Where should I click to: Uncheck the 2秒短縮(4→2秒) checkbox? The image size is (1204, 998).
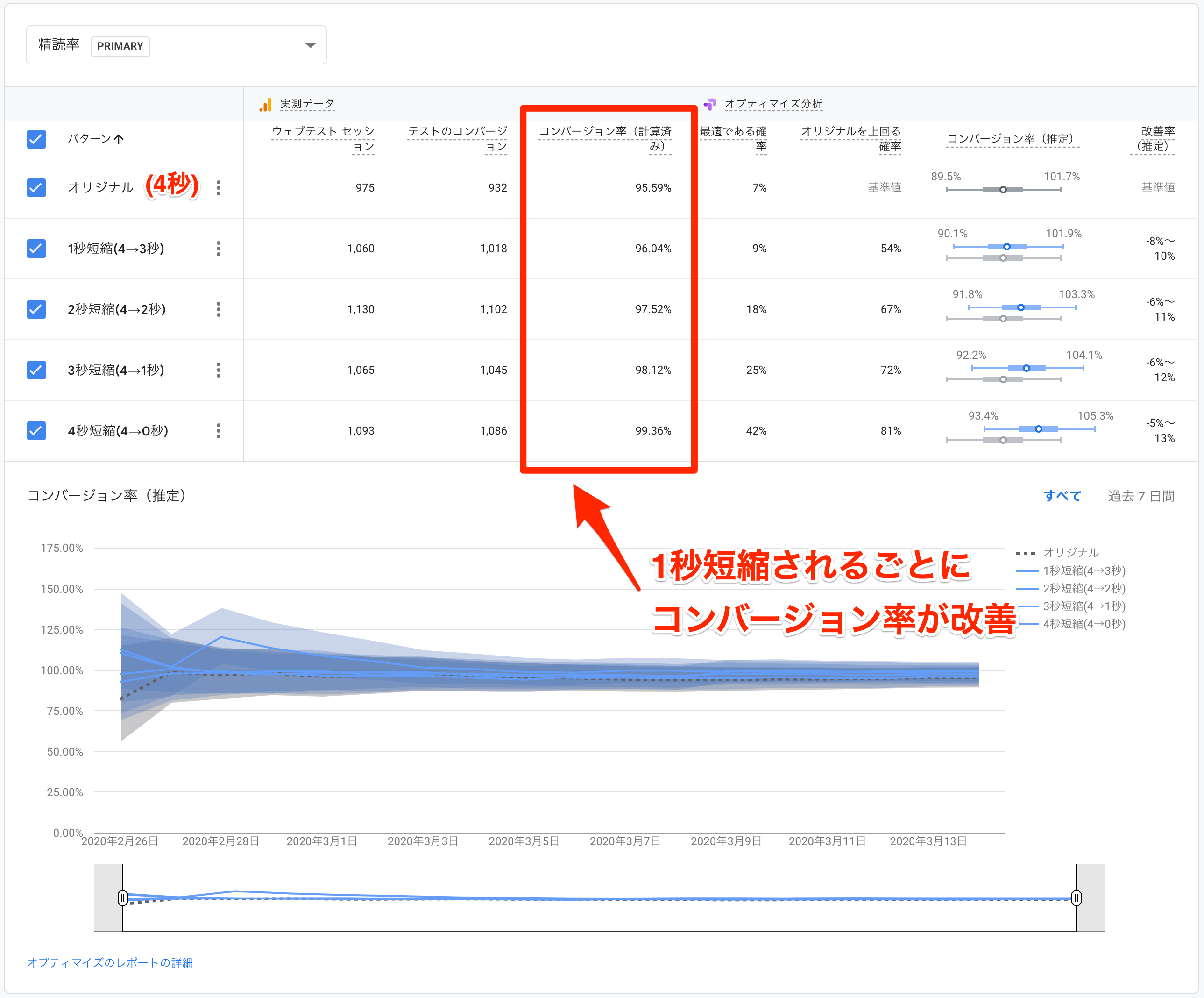37,309
